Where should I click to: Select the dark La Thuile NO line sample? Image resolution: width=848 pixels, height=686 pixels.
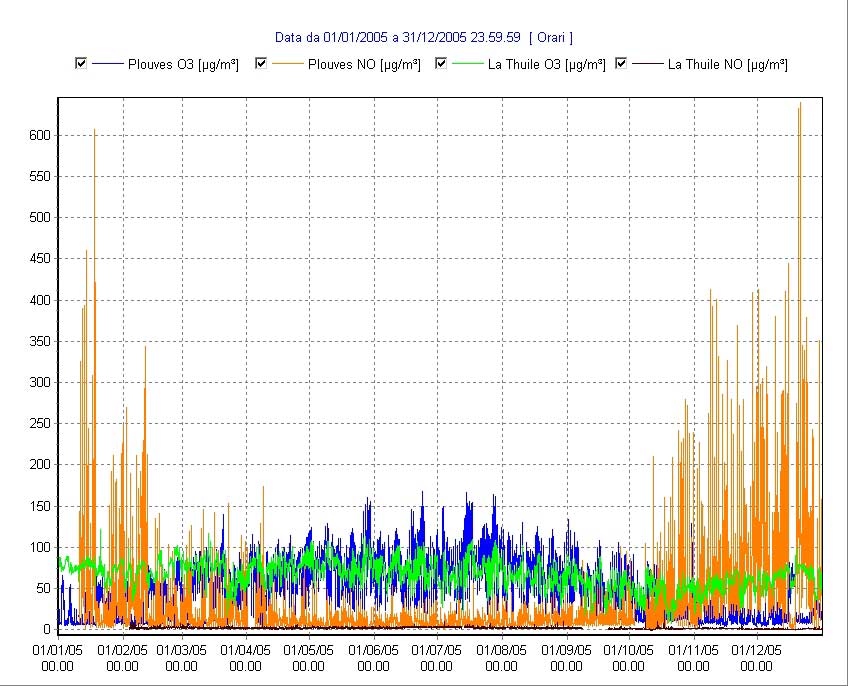pos(648,64)
